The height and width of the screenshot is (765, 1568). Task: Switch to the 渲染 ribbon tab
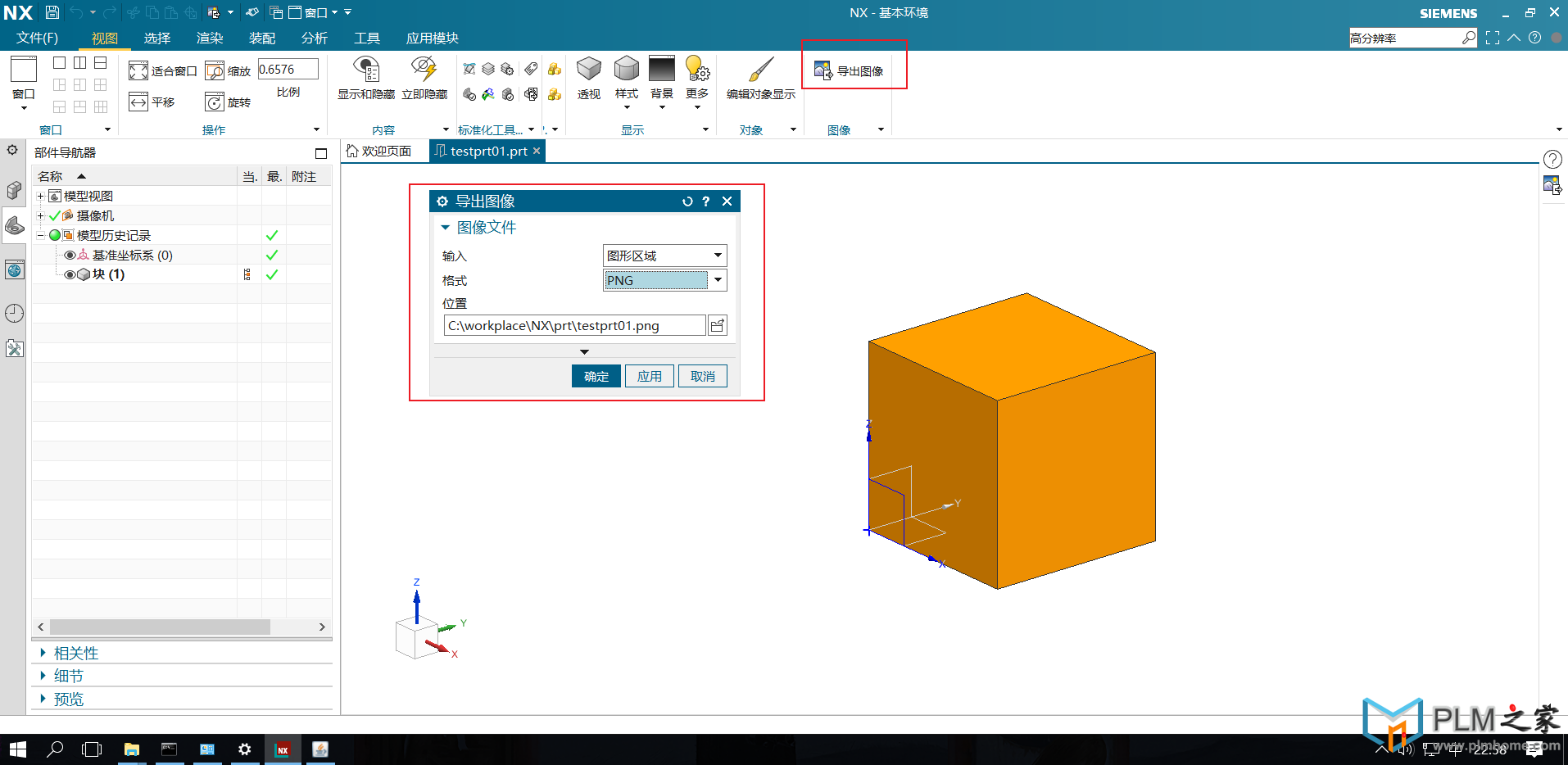(x=210, y=38)
